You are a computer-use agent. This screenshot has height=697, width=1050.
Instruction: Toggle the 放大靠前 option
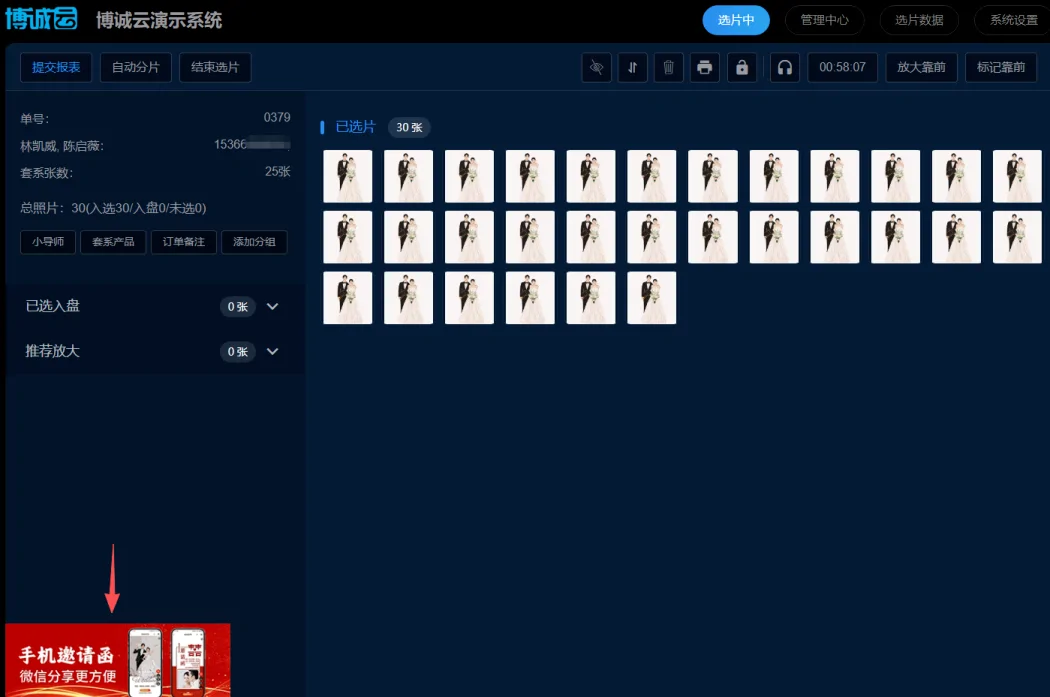coord(919,68)
